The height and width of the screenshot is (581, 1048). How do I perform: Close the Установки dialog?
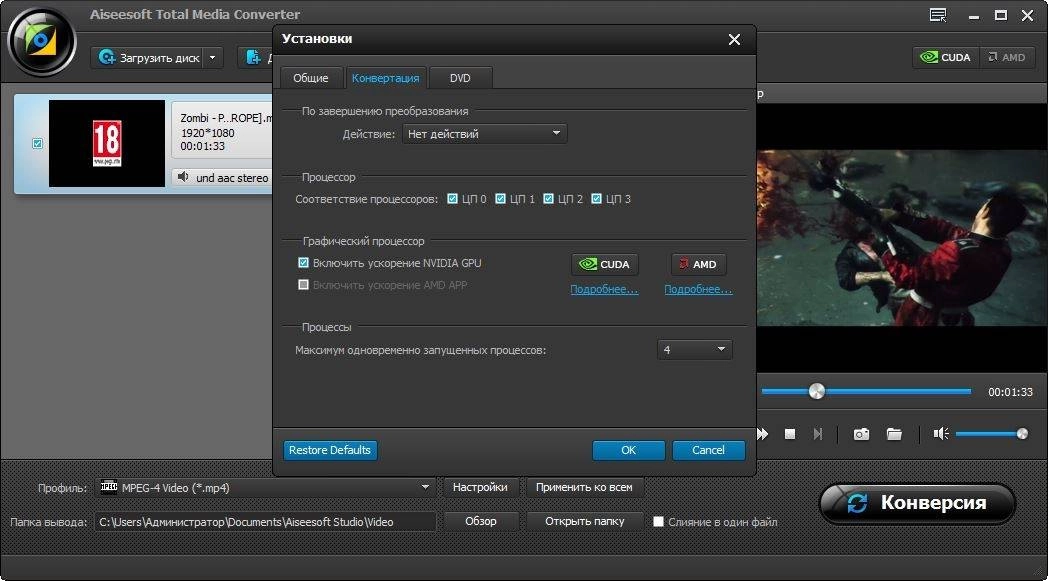tap(734, 39)
